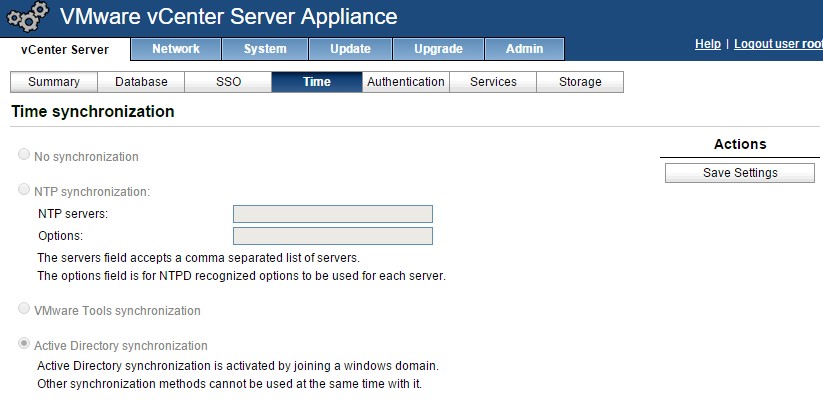
Task: Click the Save Settings button
Action: tap(740, 173)
